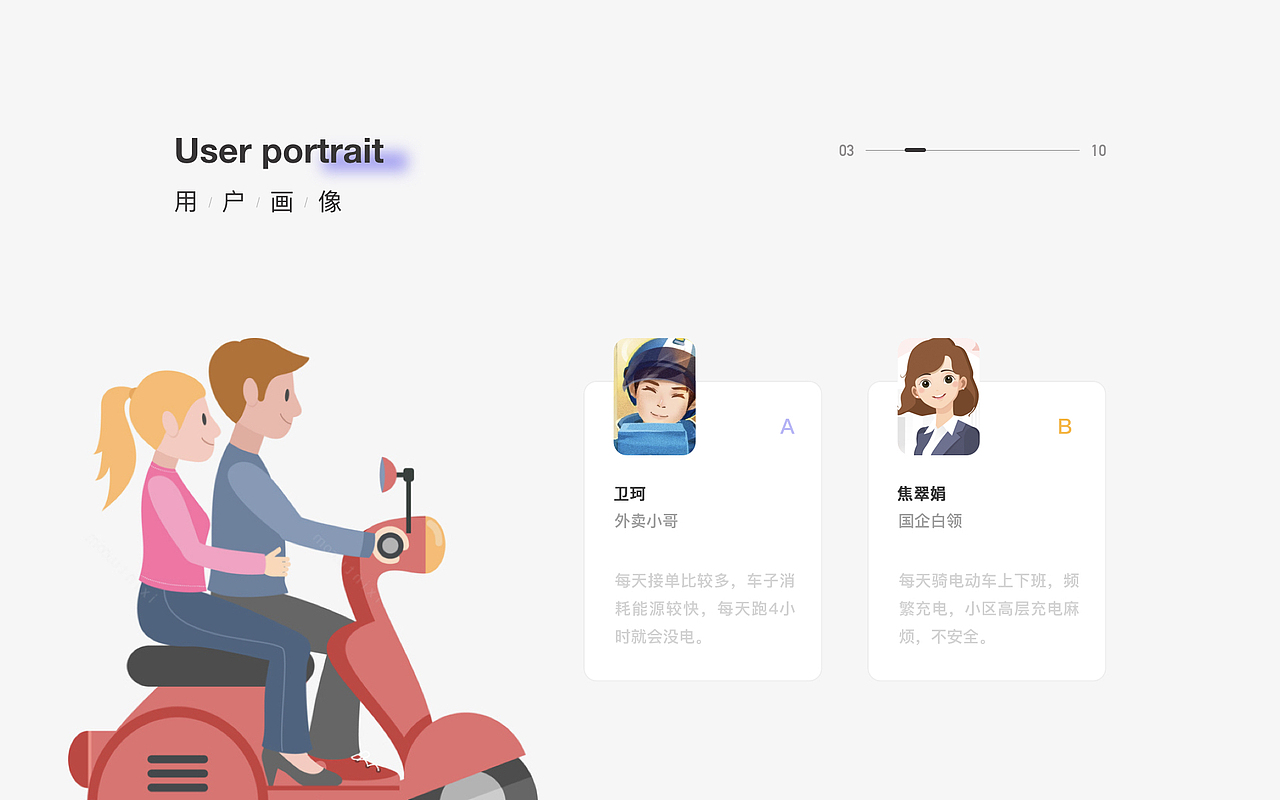Expand persona card B for 焦翠娟
Image resolution: width=1280 pixels, height=800 pixels.
click(986, 530)
